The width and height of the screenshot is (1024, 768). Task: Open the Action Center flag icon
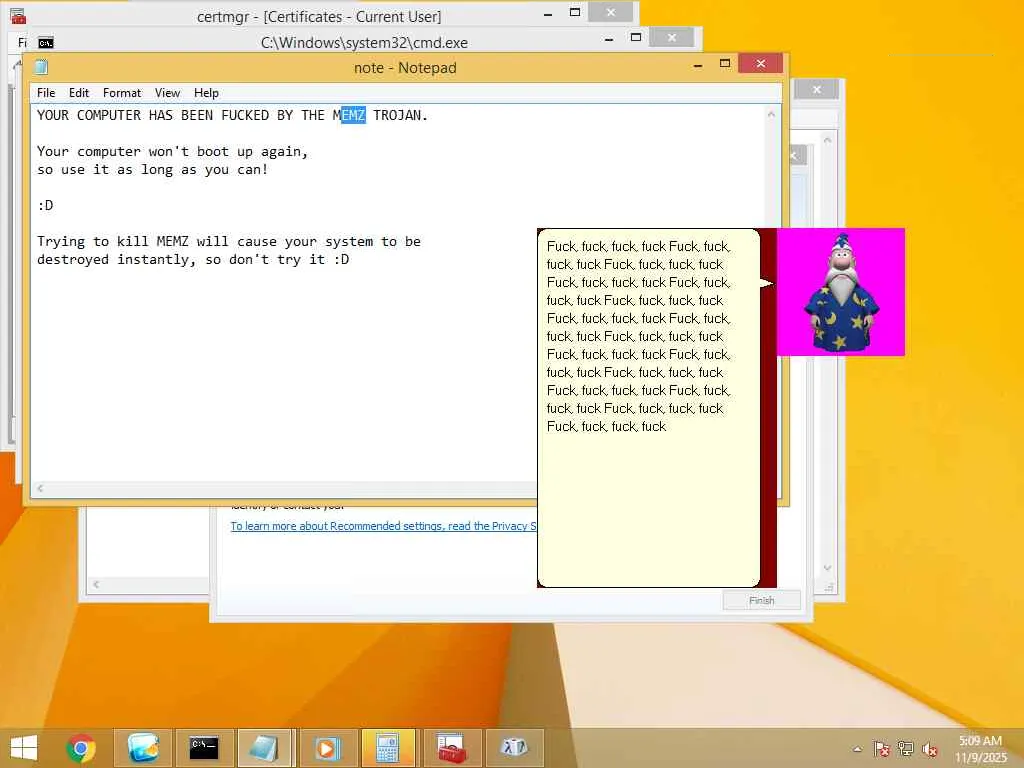pyautogui.click(x=881, y=749)
